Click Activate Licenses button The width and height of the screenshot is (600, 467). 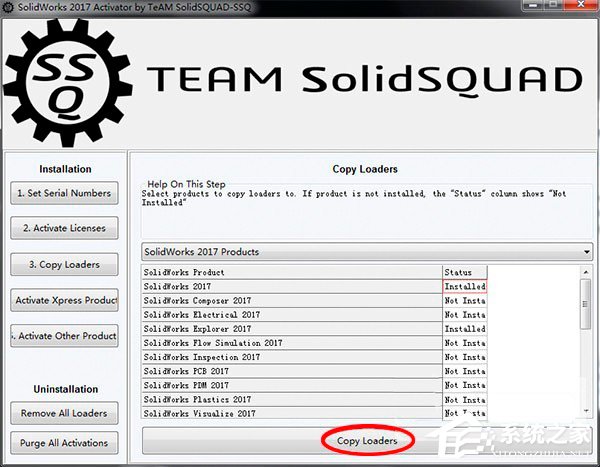[x=64, y=228]
